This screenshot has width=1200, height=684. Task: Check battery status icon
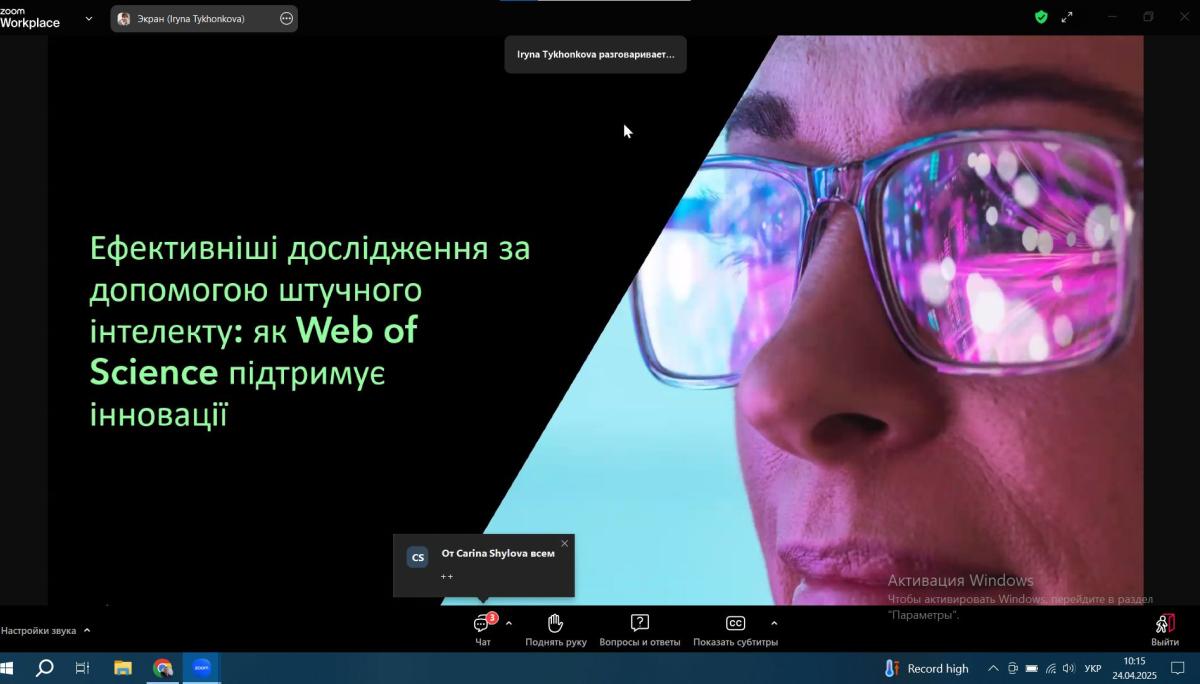pyautogui.click(x=1032, y=668)
